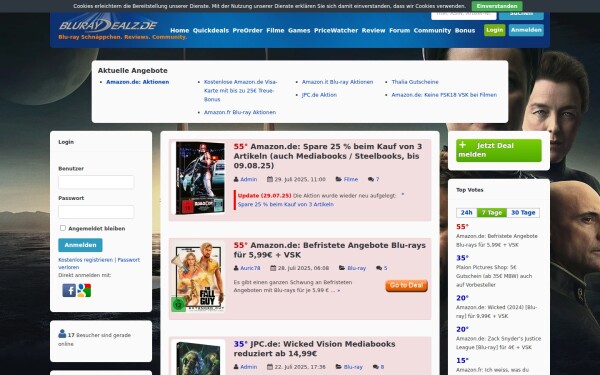Open Bonus navigation item

coord(465,30)
